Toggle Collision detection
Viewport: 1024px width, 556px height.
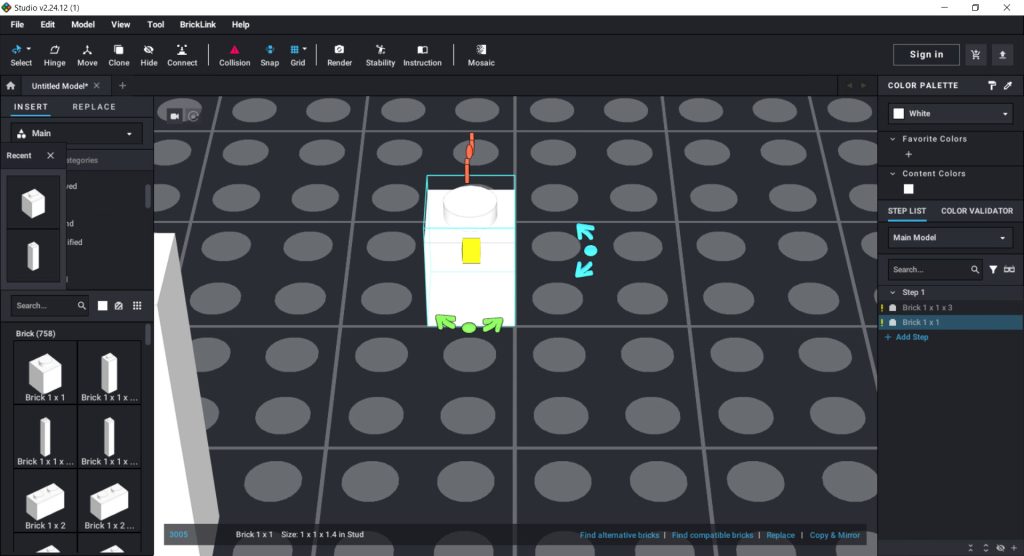234,55
